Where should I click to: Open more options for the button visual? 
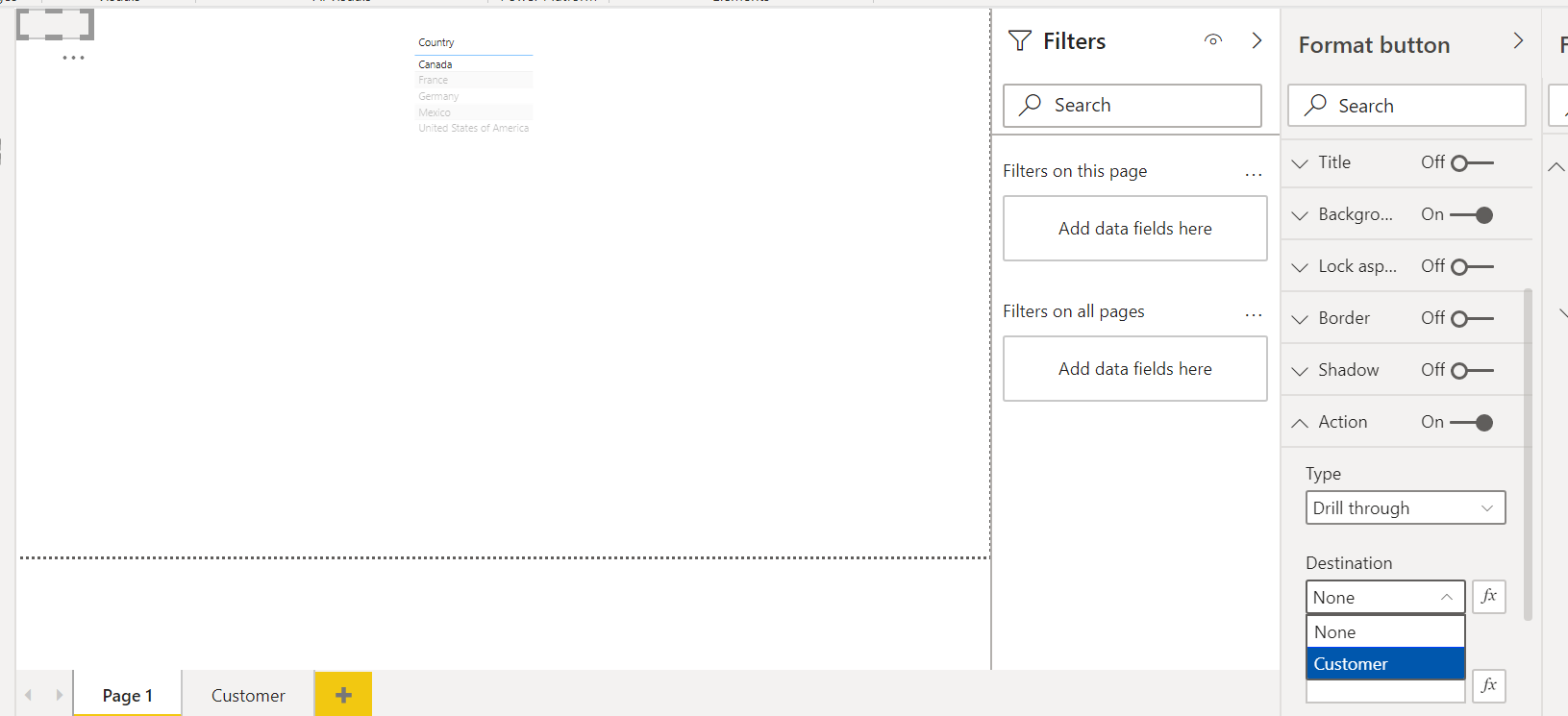point(73,58)
